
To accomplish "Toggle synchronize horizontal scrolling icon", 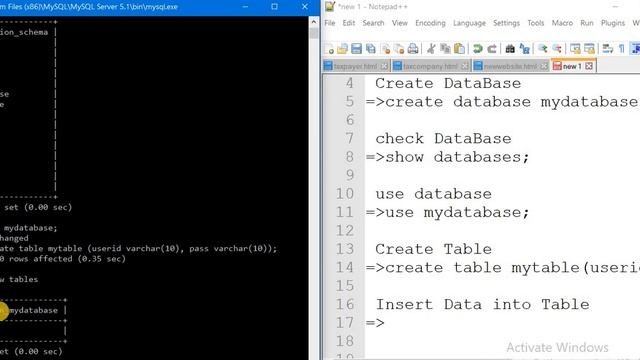I will pyautogui.click(x=589, y=49).
